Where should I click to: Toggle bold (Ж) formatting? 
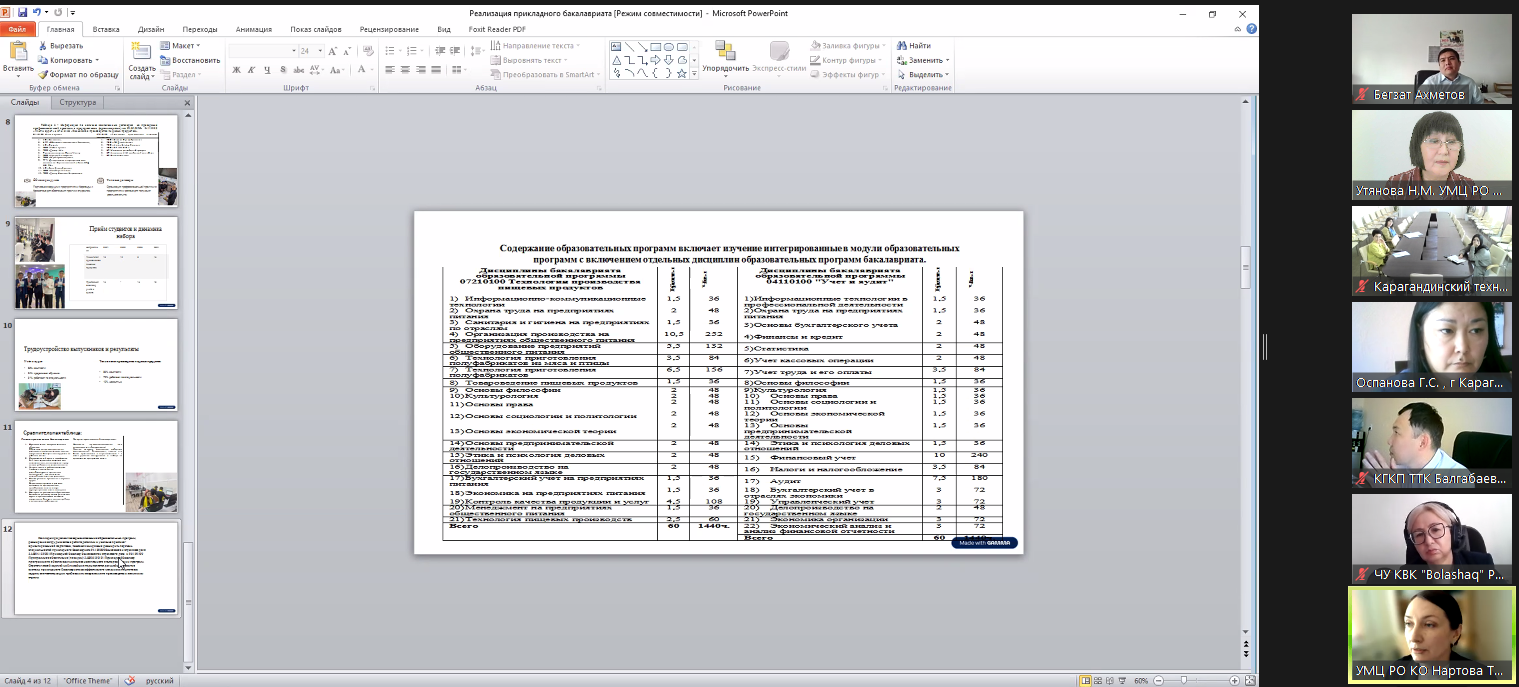click(236, 70)
